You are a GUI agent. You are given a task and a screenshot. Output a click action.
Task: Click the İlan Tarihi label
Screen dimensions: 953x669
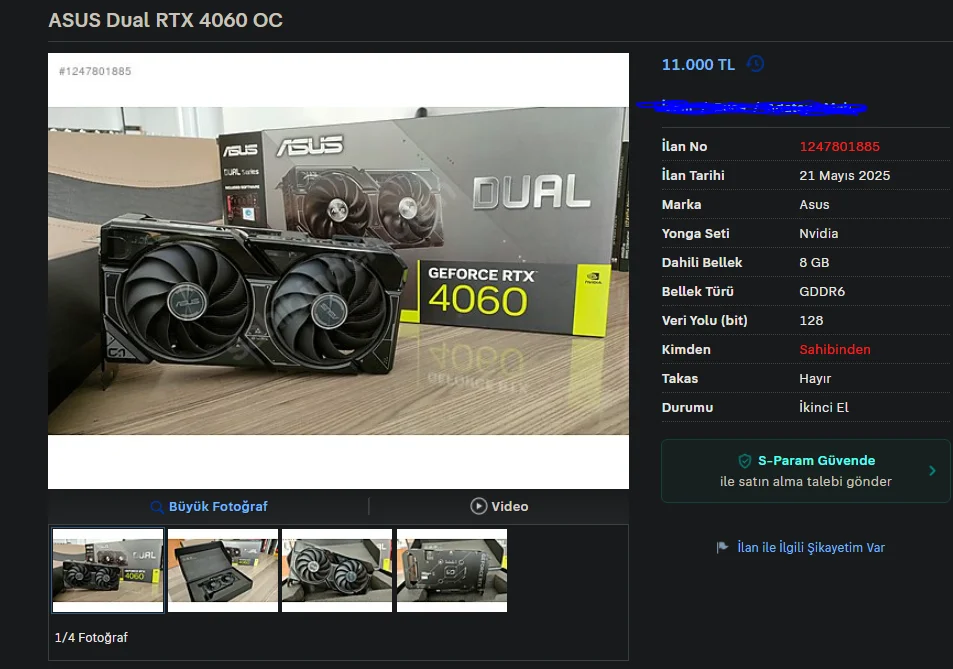[693, 176]
